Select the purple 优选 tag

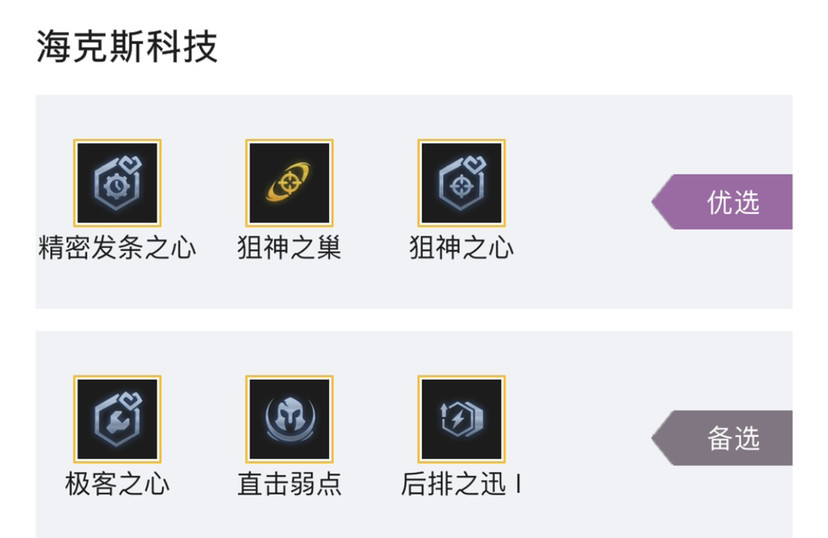pyautogui.click(x=722, y=202)
